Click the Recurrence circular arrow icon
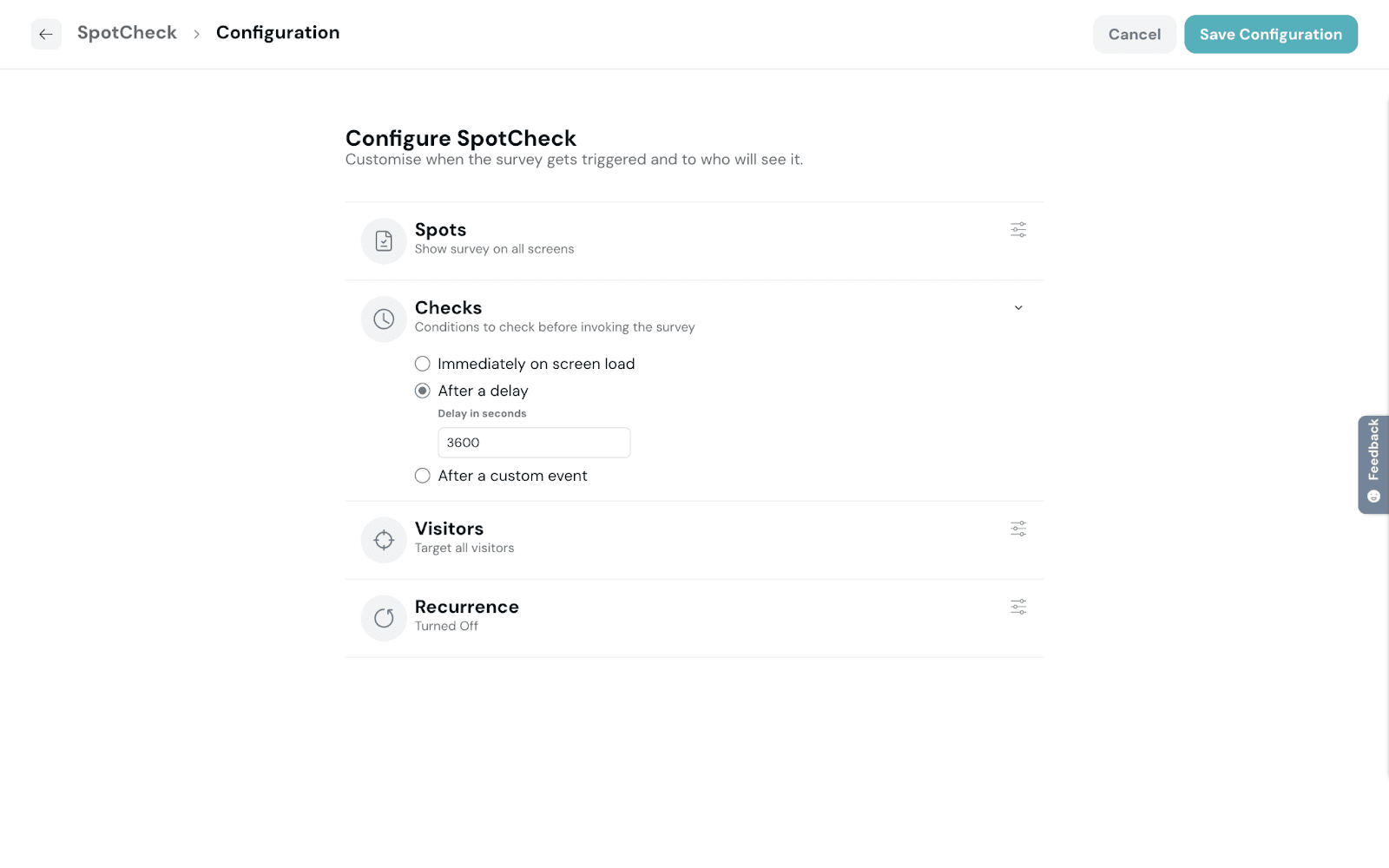 [x=384, y=618]
